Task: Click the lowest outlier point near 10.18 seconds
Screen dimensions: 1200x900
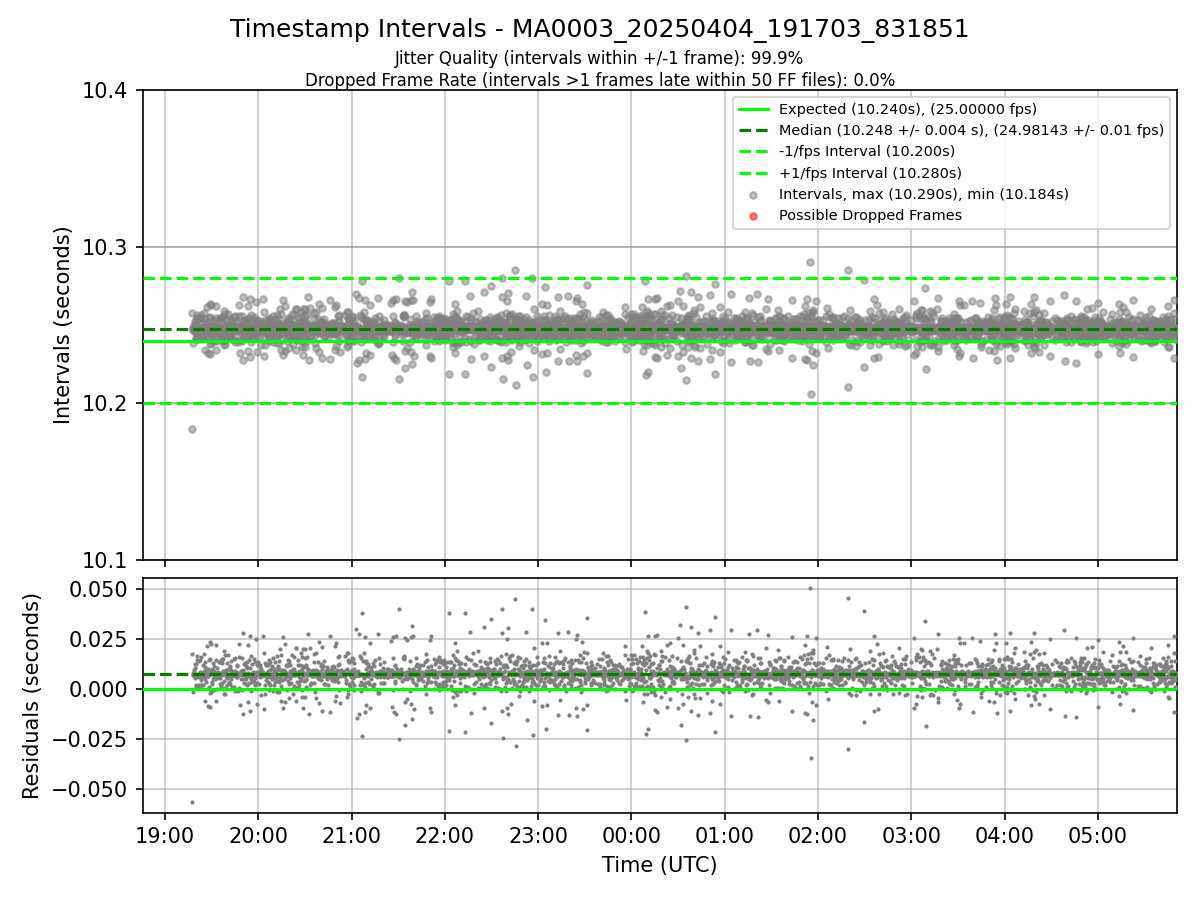Action: [x=192, y=429]
